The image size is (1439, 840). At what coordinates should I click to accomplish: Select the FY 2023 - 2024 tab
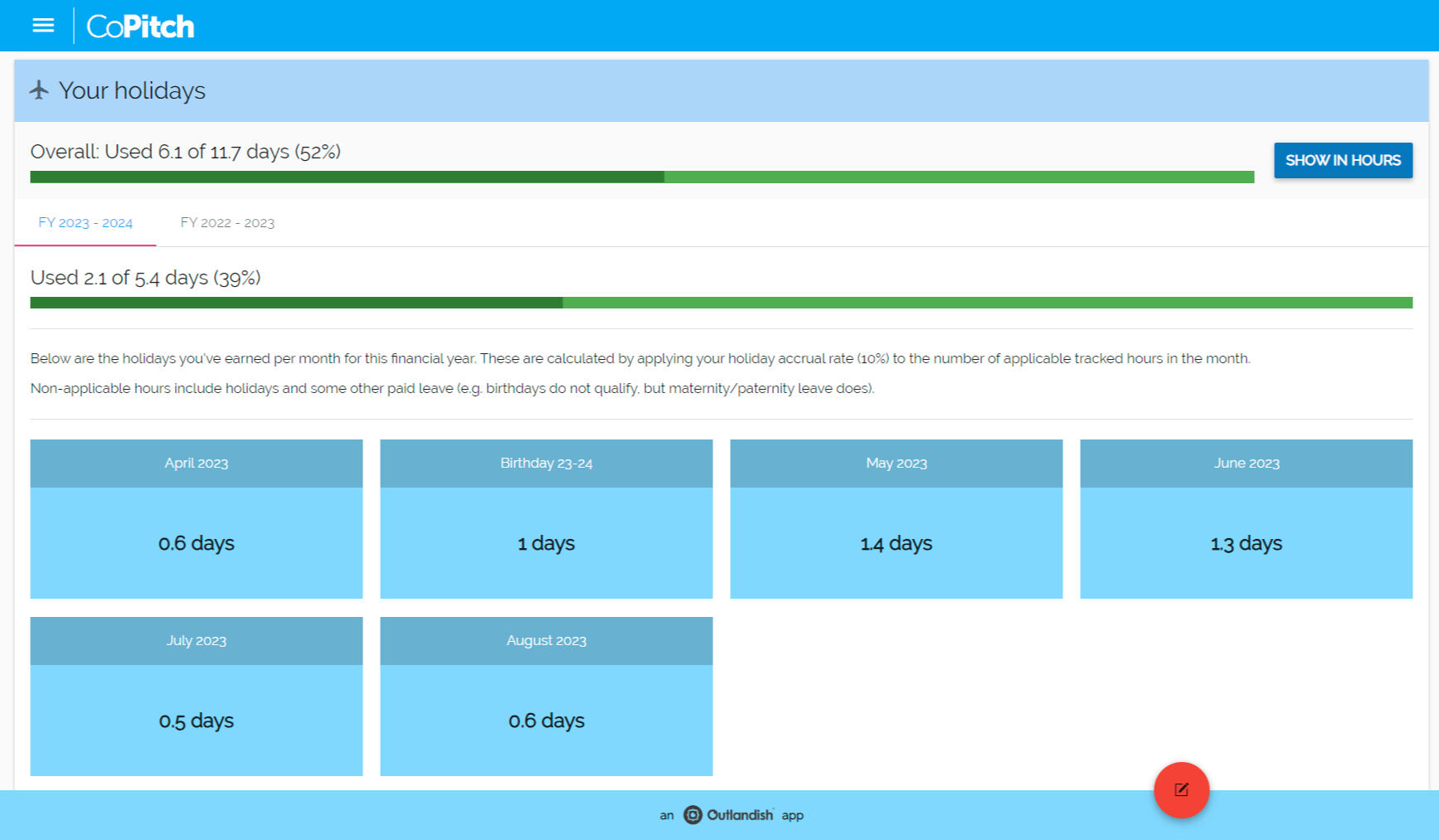85,222
